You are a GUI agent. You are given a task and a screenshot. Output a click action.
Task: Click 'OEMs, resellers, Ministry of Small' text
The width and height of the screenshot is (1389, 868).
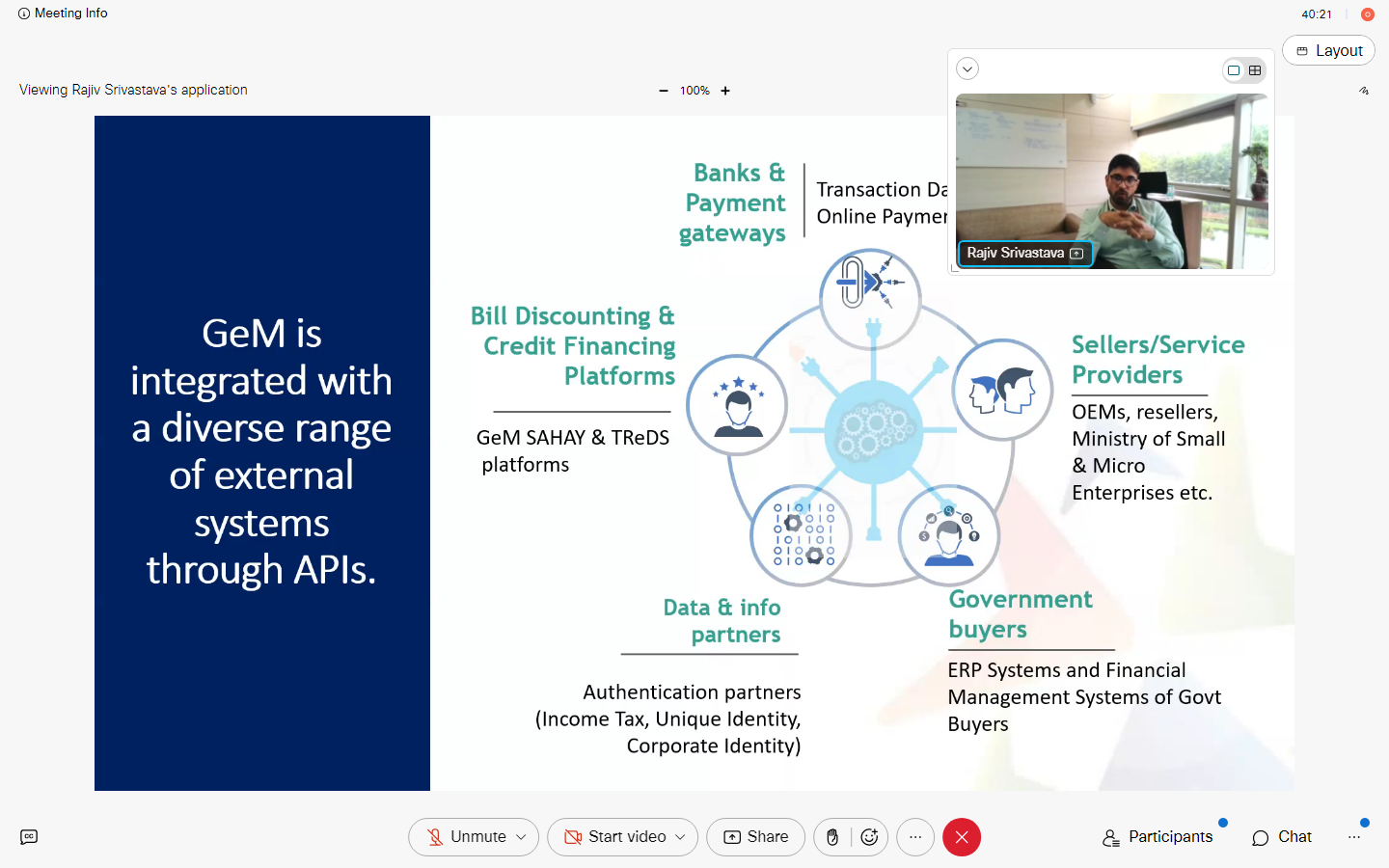pyautogui.click(x=1148, y=425)
